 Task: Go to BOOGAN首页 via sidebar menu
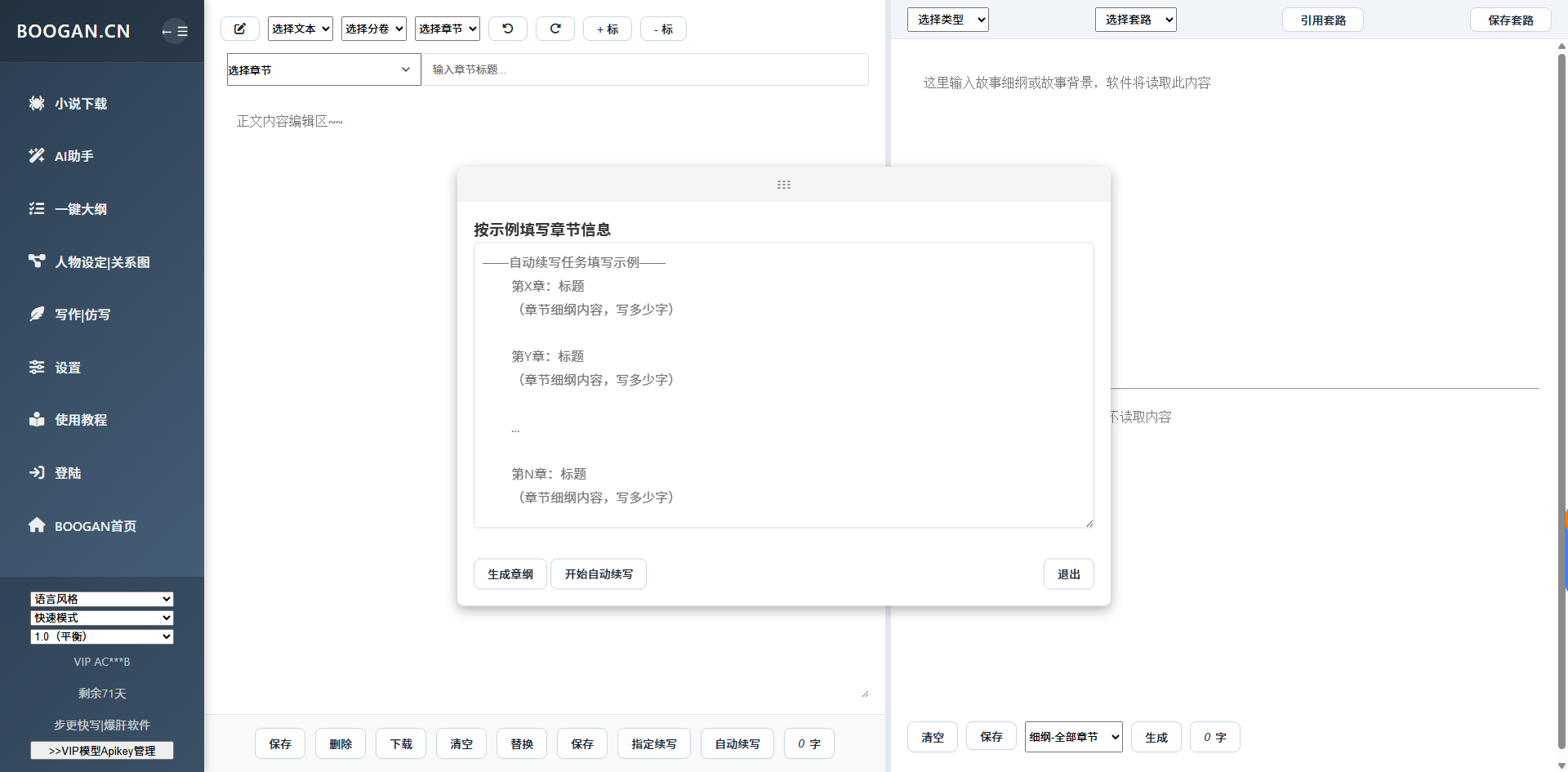[94, 525]
